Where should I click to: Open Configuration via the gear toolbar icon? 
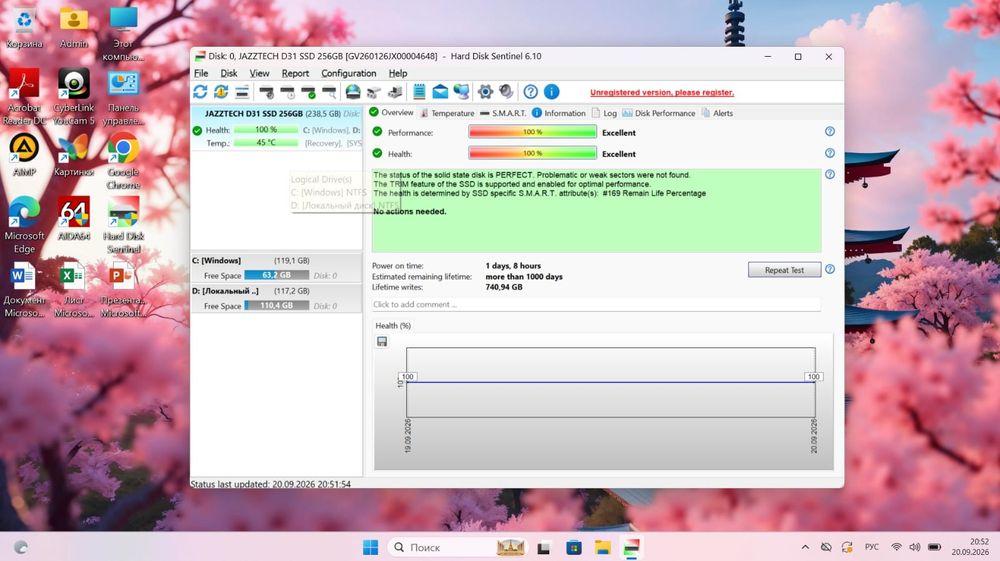(x=485, y=92)
